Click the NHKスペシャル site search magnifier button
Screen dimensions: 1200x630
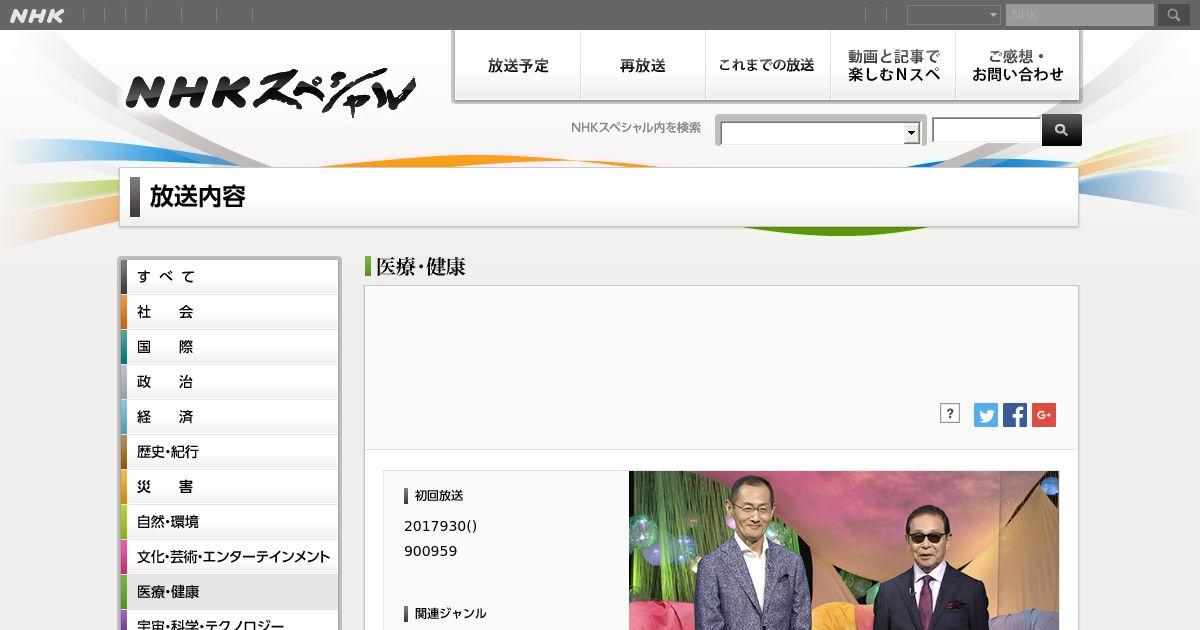[x=1062, y=130]
